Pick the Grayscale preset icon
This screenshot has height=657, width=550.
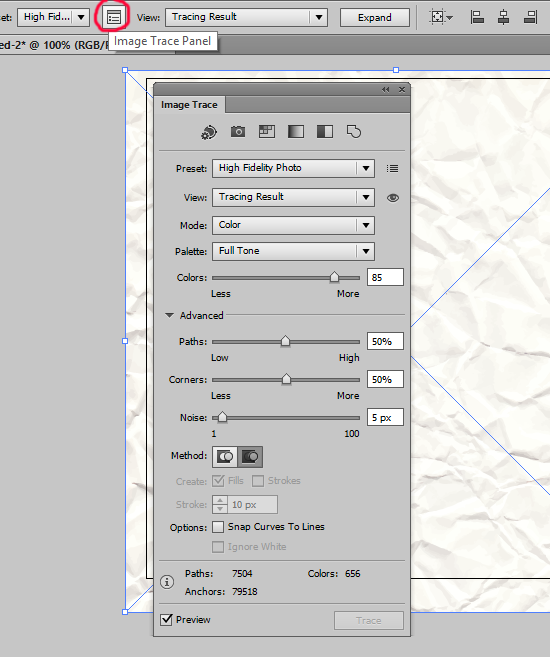(x=296, y=132)
